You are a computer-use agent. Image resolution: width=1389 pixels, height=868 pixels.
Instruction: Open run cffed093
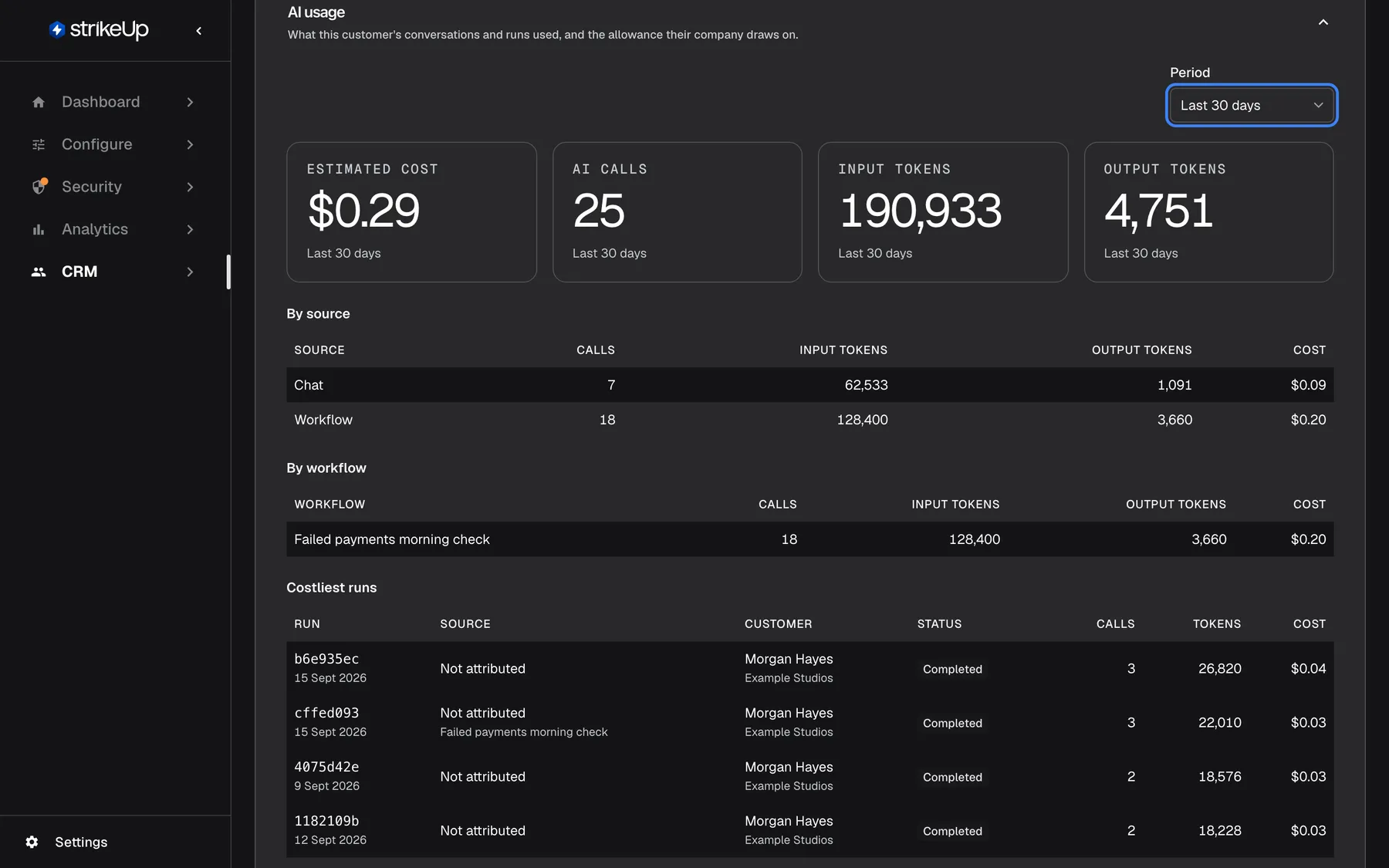(326, 713)
